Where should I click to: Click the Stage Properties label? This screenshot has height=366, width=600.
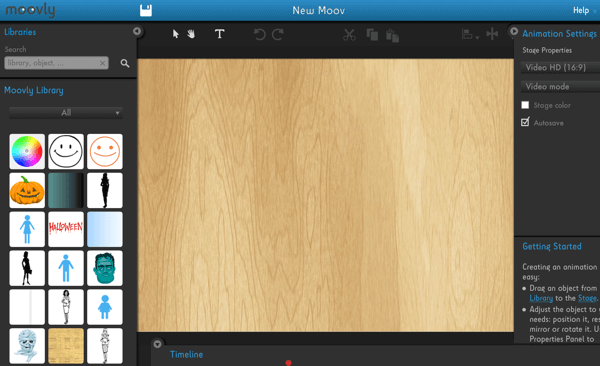[547, 51]
